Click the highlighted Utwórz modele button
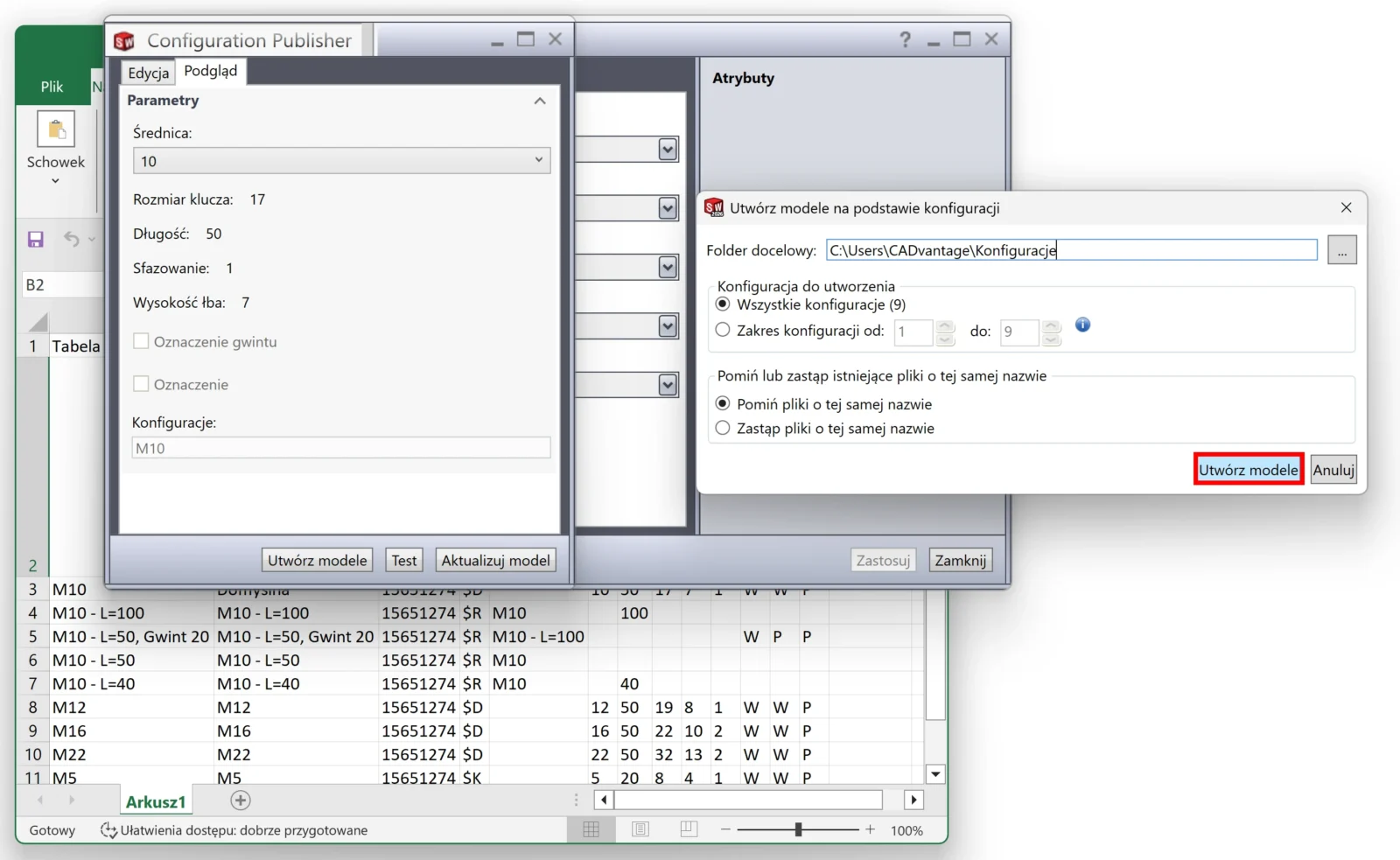This screenshot has height=860, width=1400. pyautogui.click(x=1249, y=470)
